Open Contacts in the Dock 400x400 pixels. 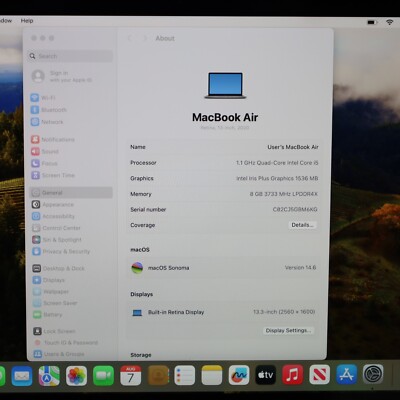point(158,375)
